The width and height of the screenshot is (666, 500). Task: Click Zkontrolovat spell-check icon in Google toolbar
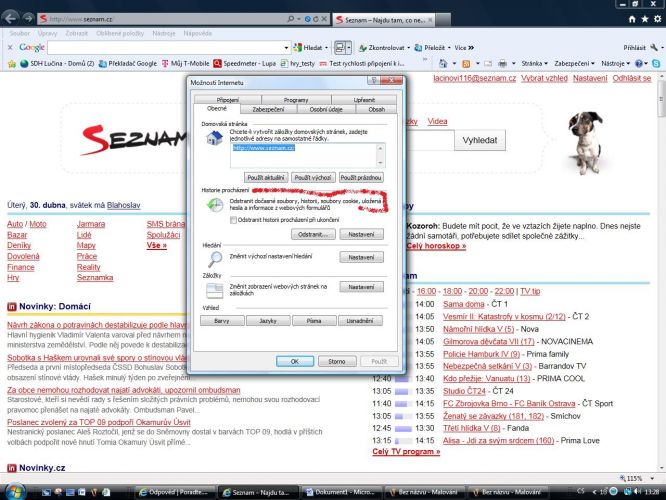pos(363,48)
